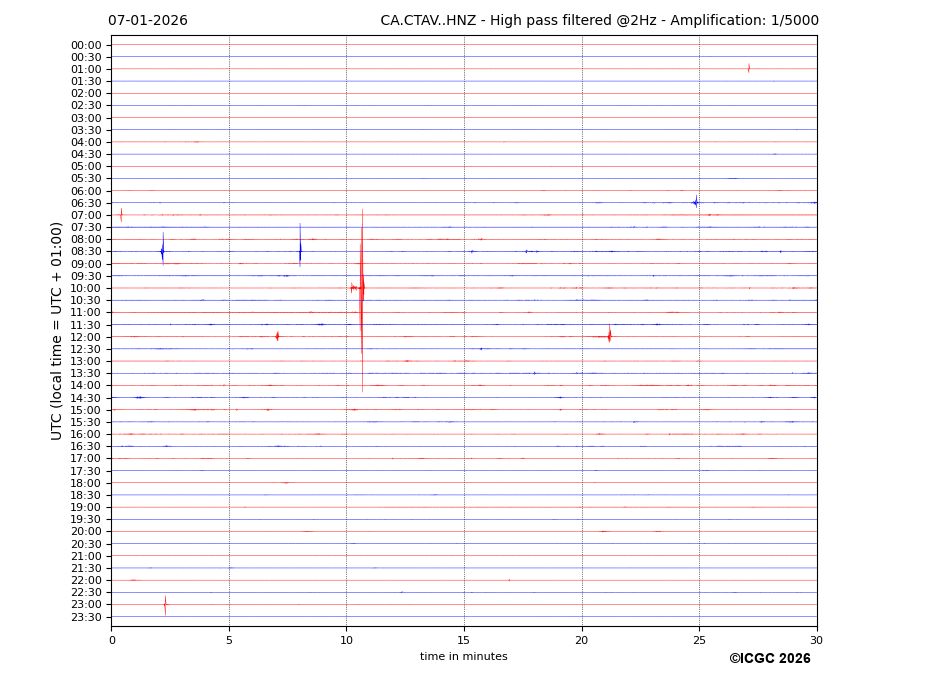
Task: Click the red spike on the 23:00 trace
Action: 165,604
